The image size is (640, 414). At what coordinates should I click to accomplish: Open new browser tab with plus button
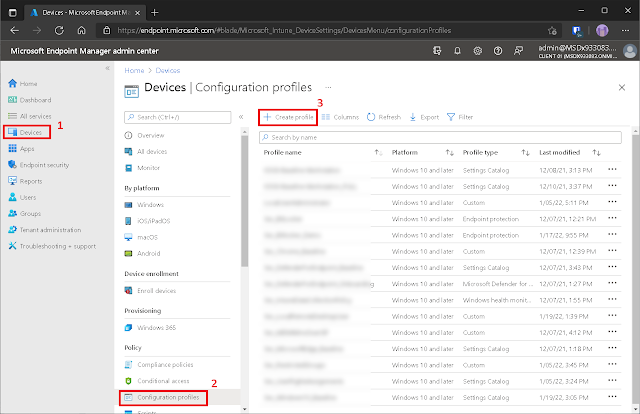(x=155, y=13)
